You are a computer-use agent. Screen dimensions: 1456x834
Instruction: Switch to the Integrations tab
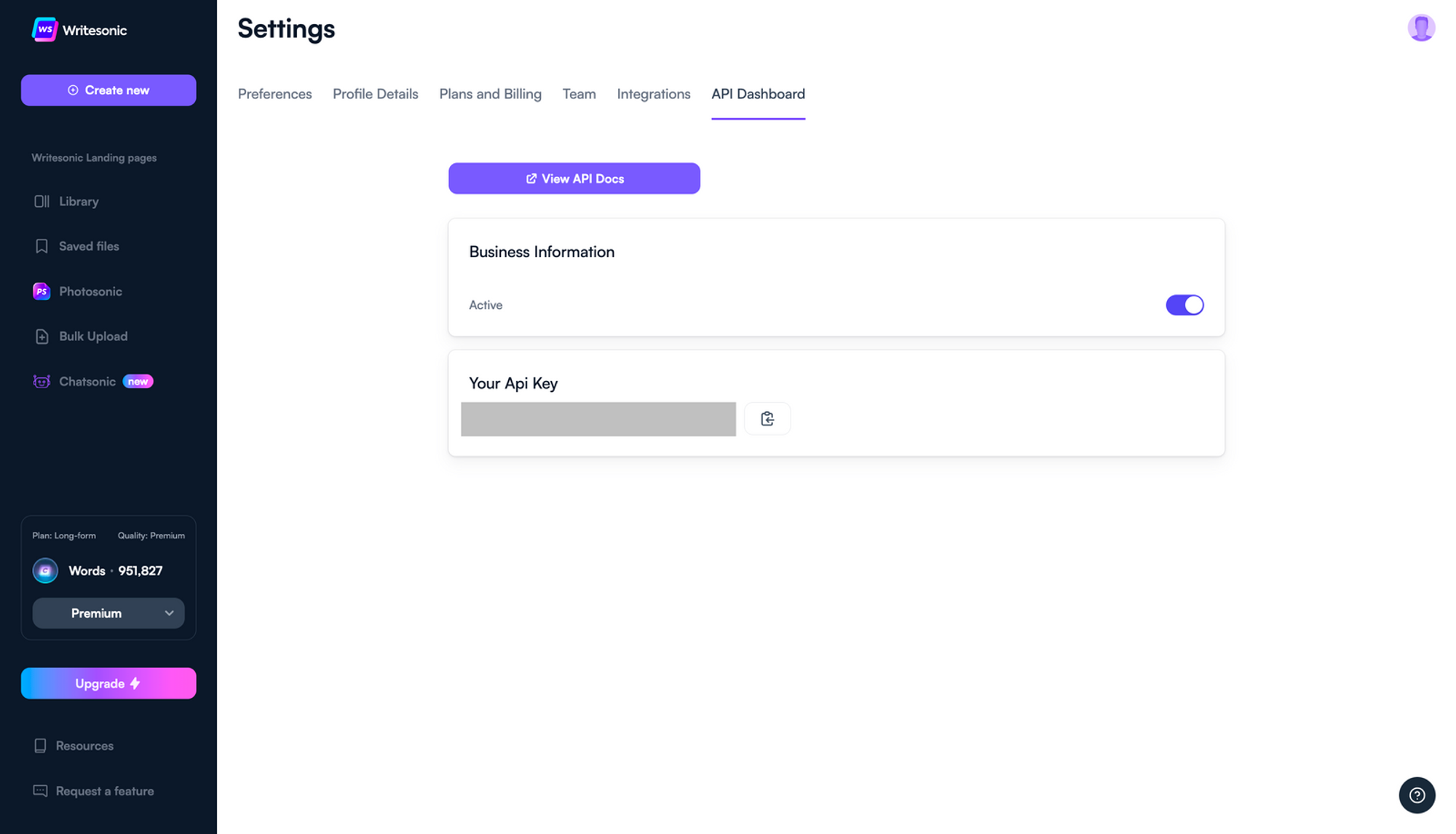pos(654,95)
